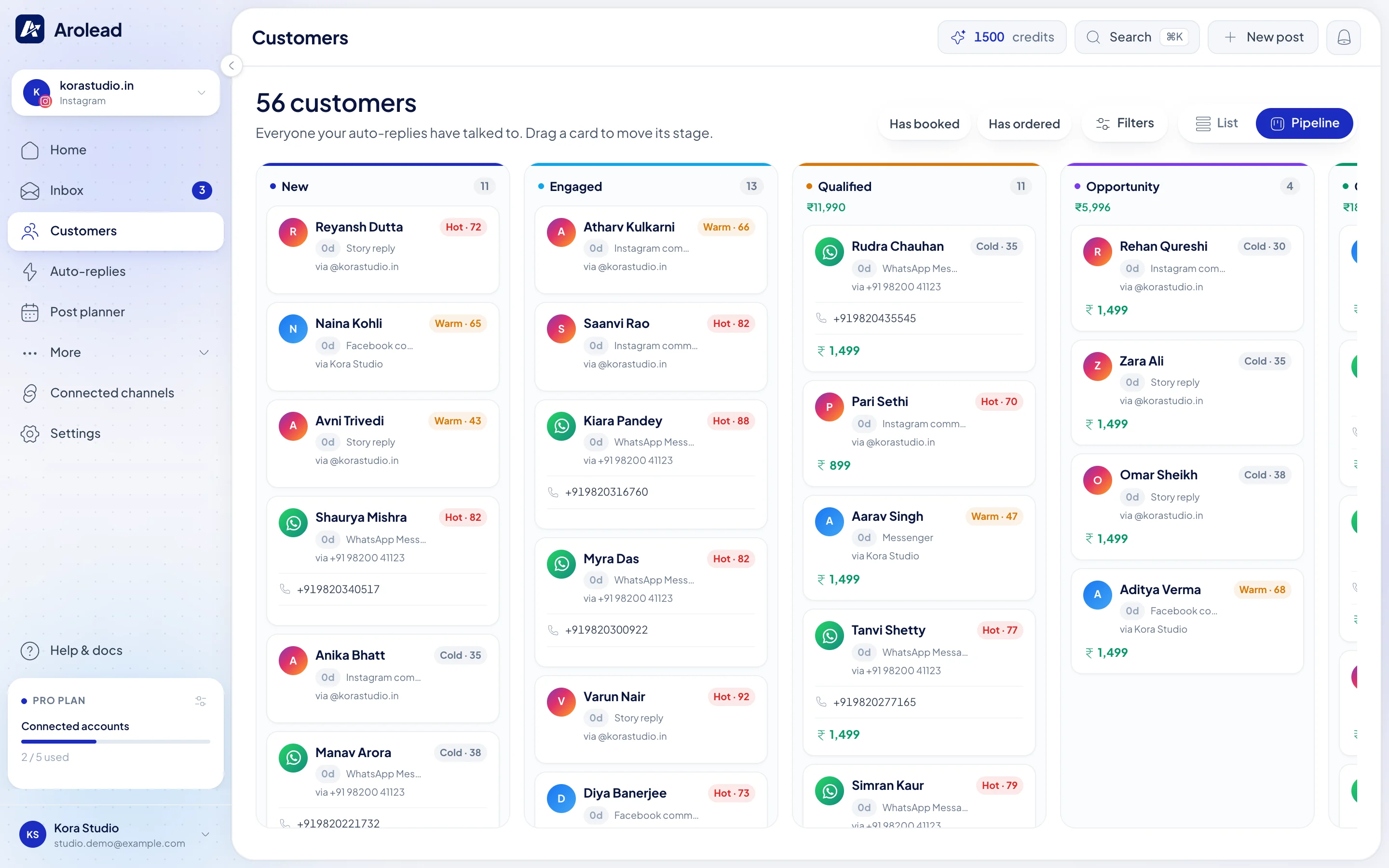
Task: Click Aditya Verma's avatar
Action: point(1097,596)
